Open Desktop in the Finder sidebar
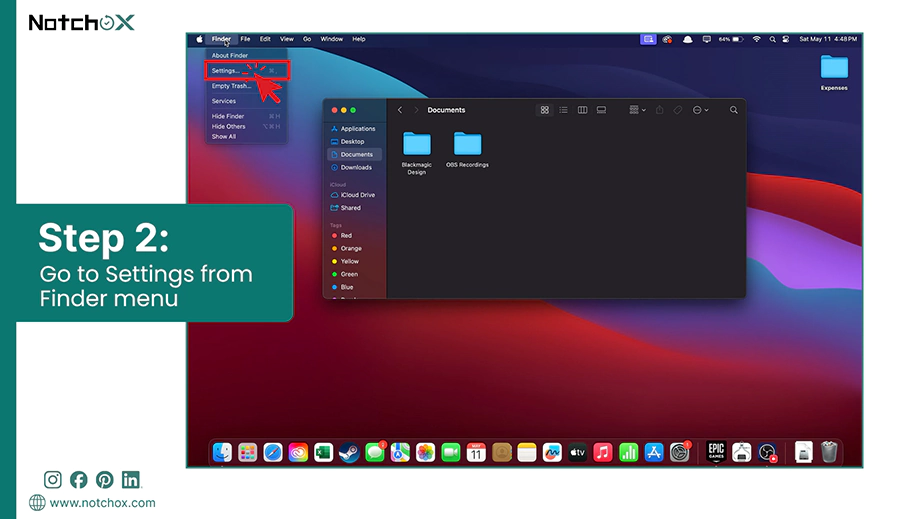 click(353, 142)
